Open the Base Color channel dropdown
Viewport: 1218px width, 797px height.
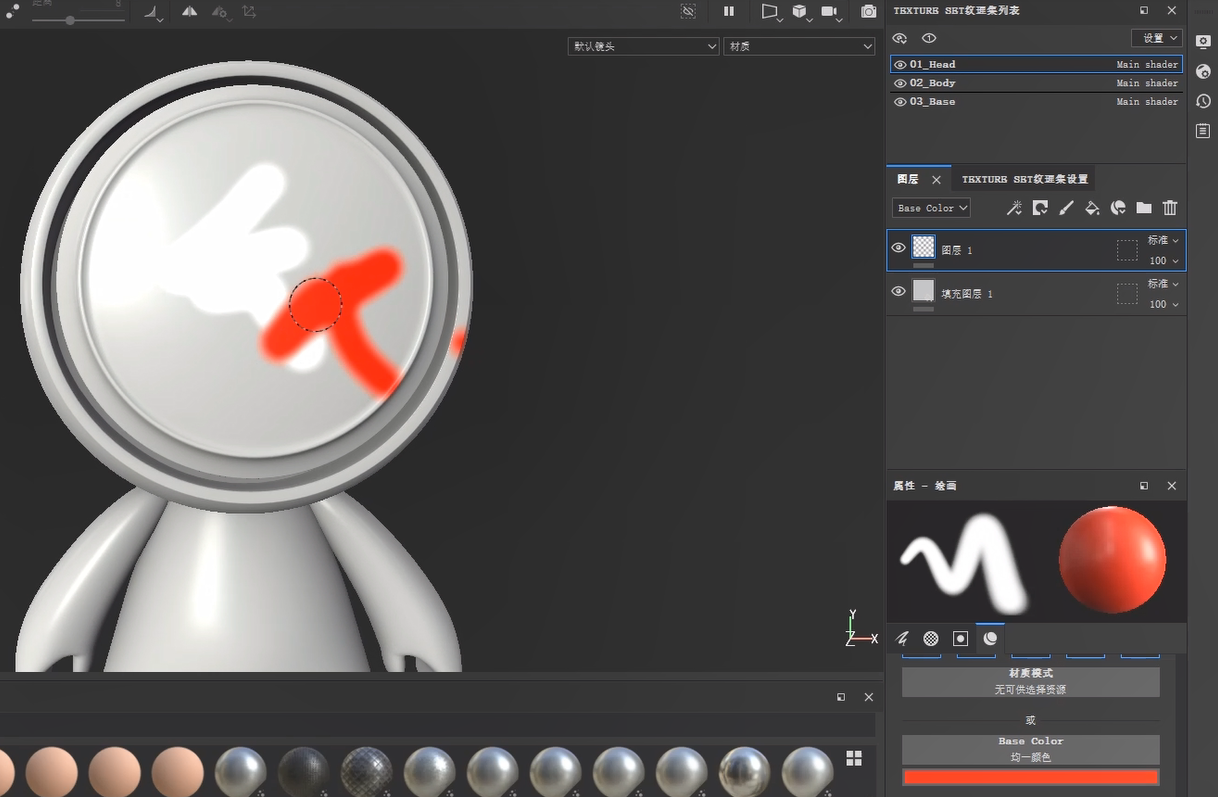click(x=931, y=208)
